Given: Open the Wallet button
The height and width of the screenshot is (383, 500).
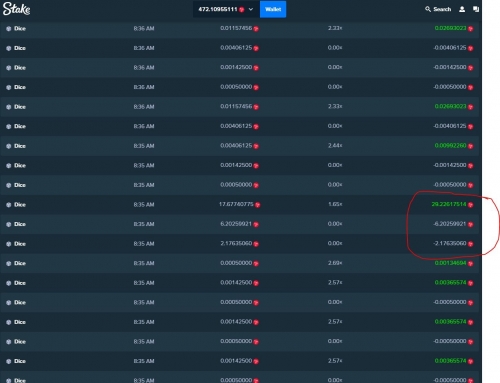Looking at the screenshot, I should [x=273, y=9].
